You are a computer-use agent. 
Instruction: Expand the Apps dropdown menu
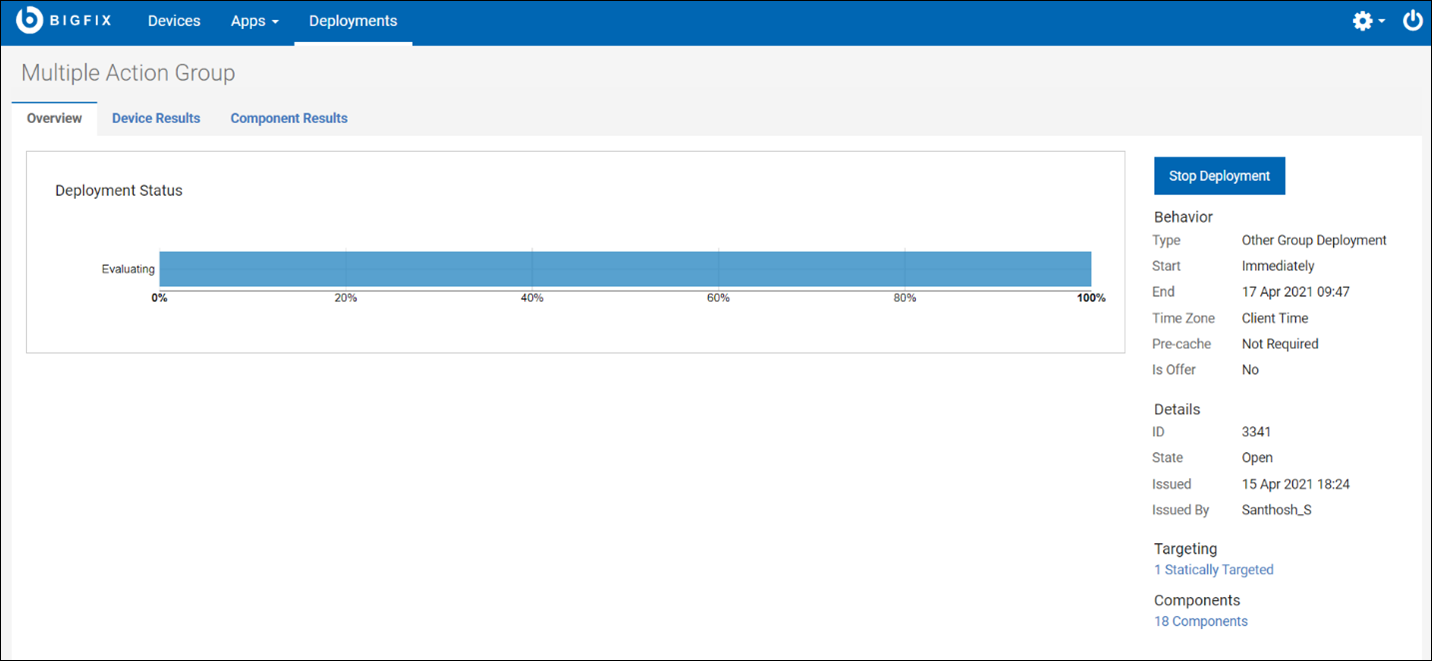(254, 21)
